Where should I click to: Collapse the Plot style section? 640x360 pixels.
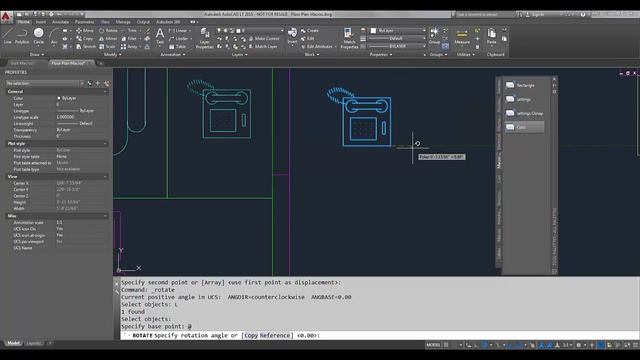(105, 144)
